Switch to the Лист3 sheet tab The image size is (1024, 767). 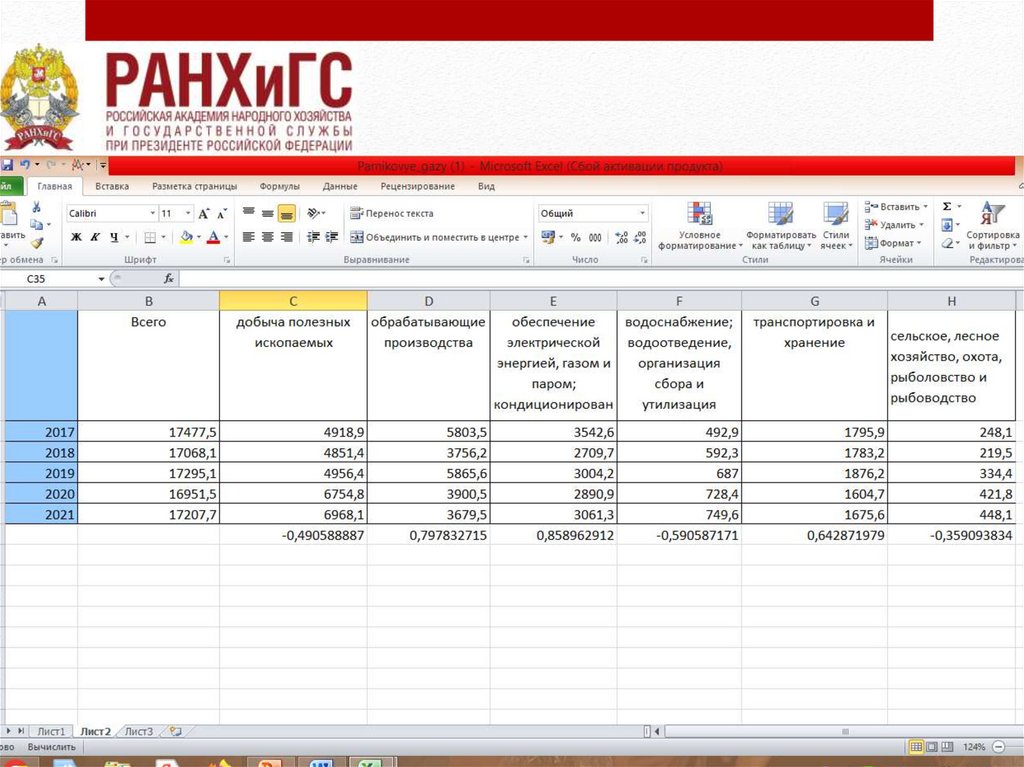[138, 731]
